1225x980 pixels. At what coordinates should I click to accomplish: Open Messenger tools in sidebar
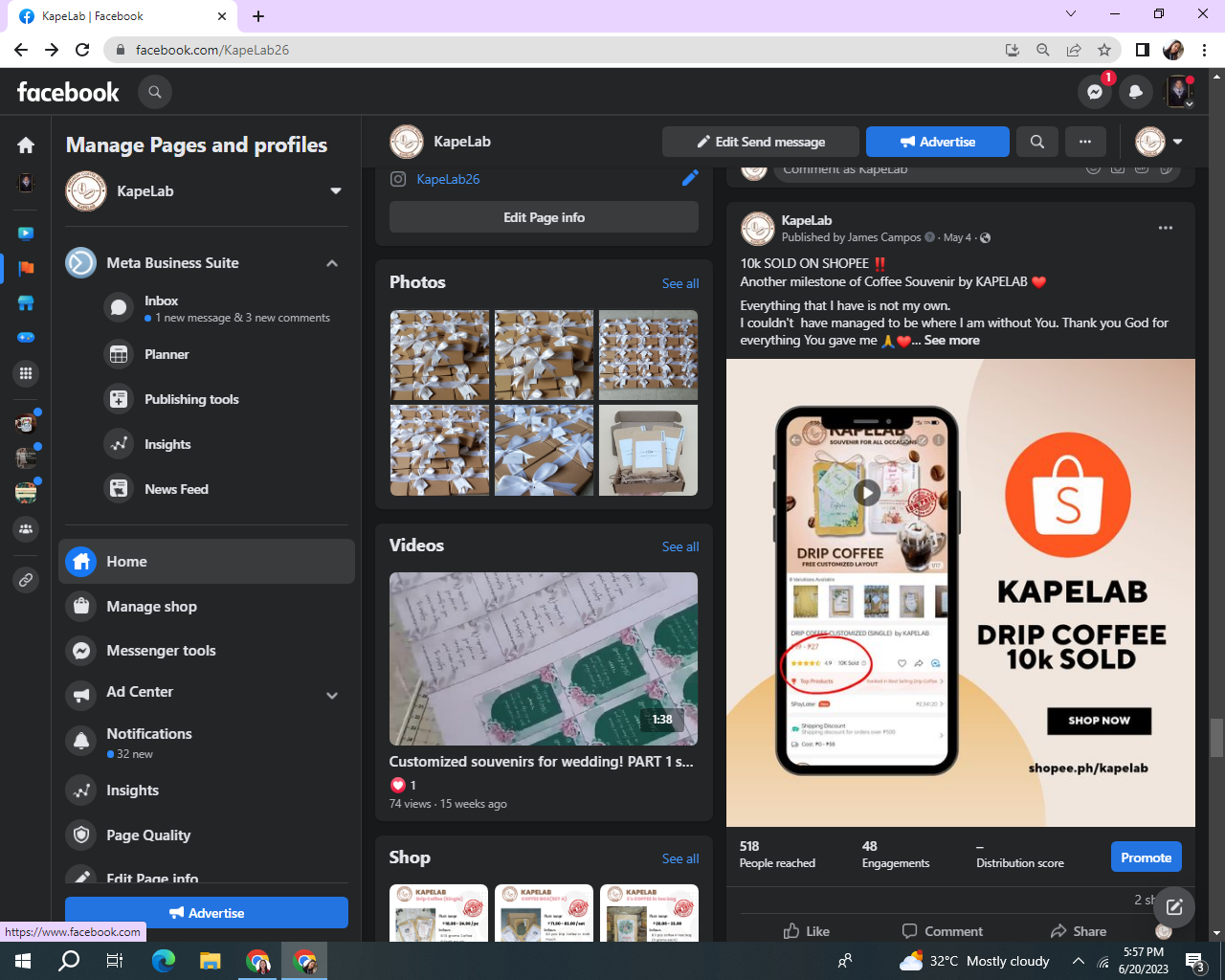coord(207,651)
